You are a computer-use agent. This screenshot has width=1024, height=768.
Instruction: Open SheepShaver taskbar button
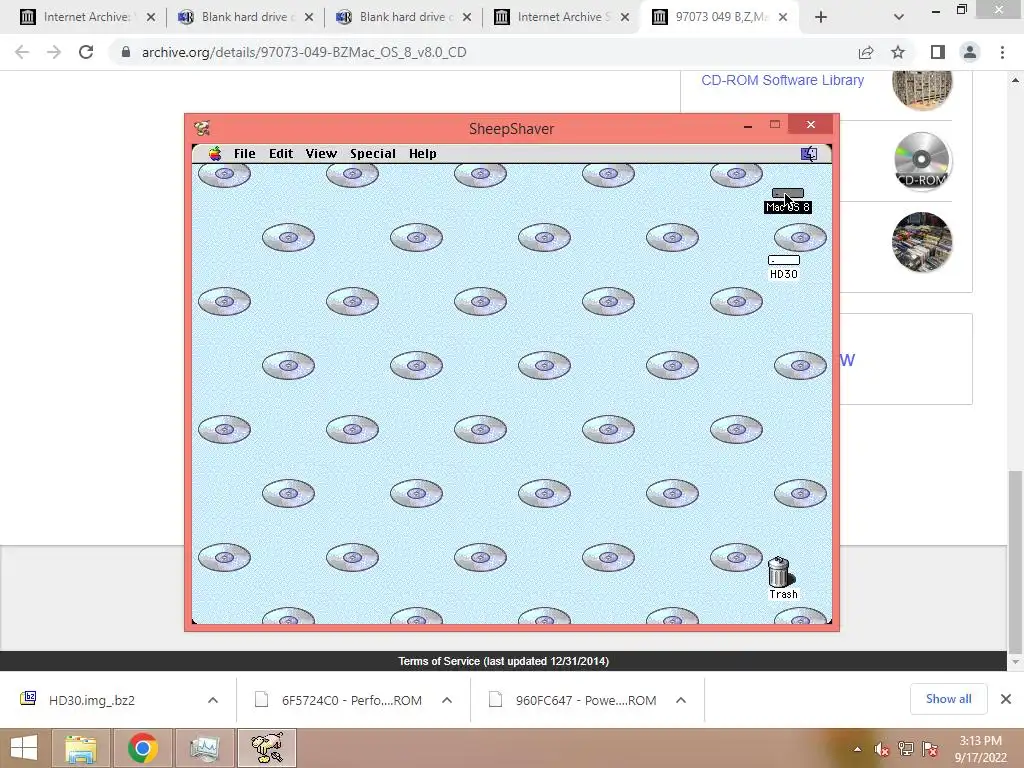click(266, 748)
